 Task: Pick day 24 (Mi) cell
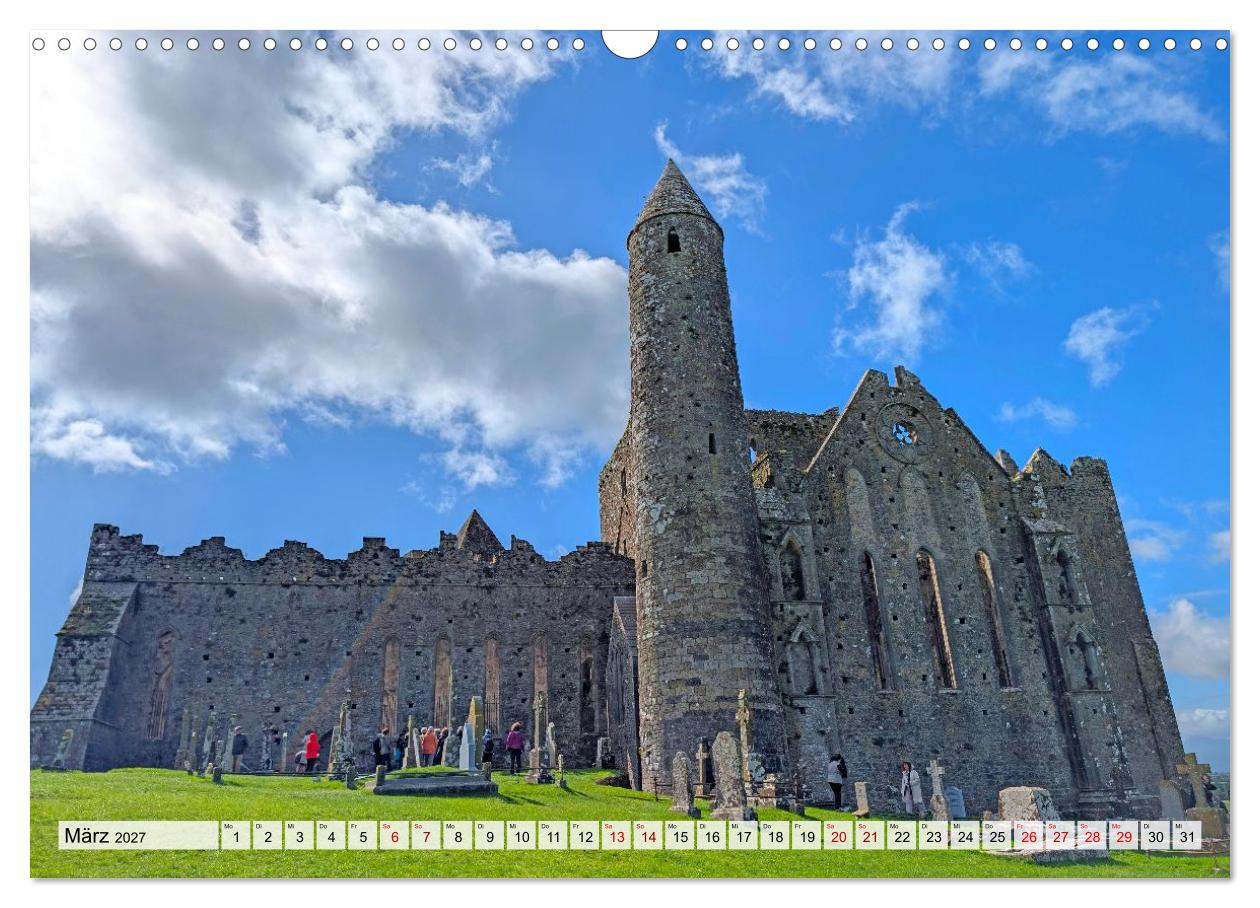(965, 836)
